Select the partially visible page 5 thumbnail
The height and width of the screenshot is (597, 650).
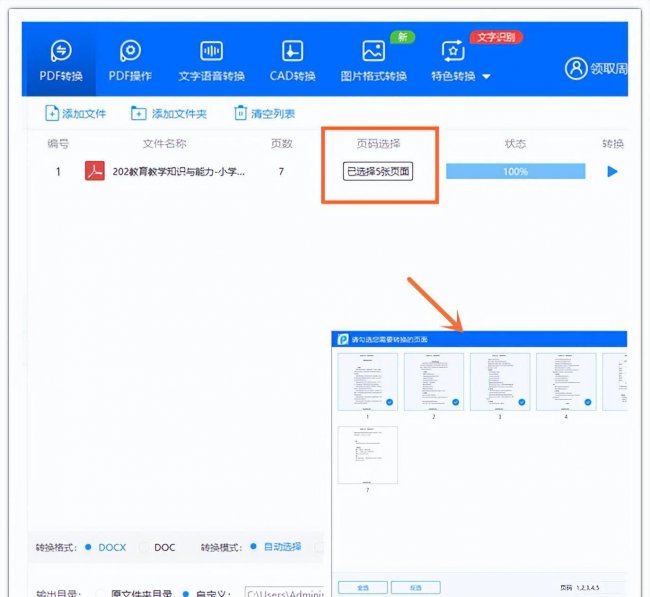[615, 382]
